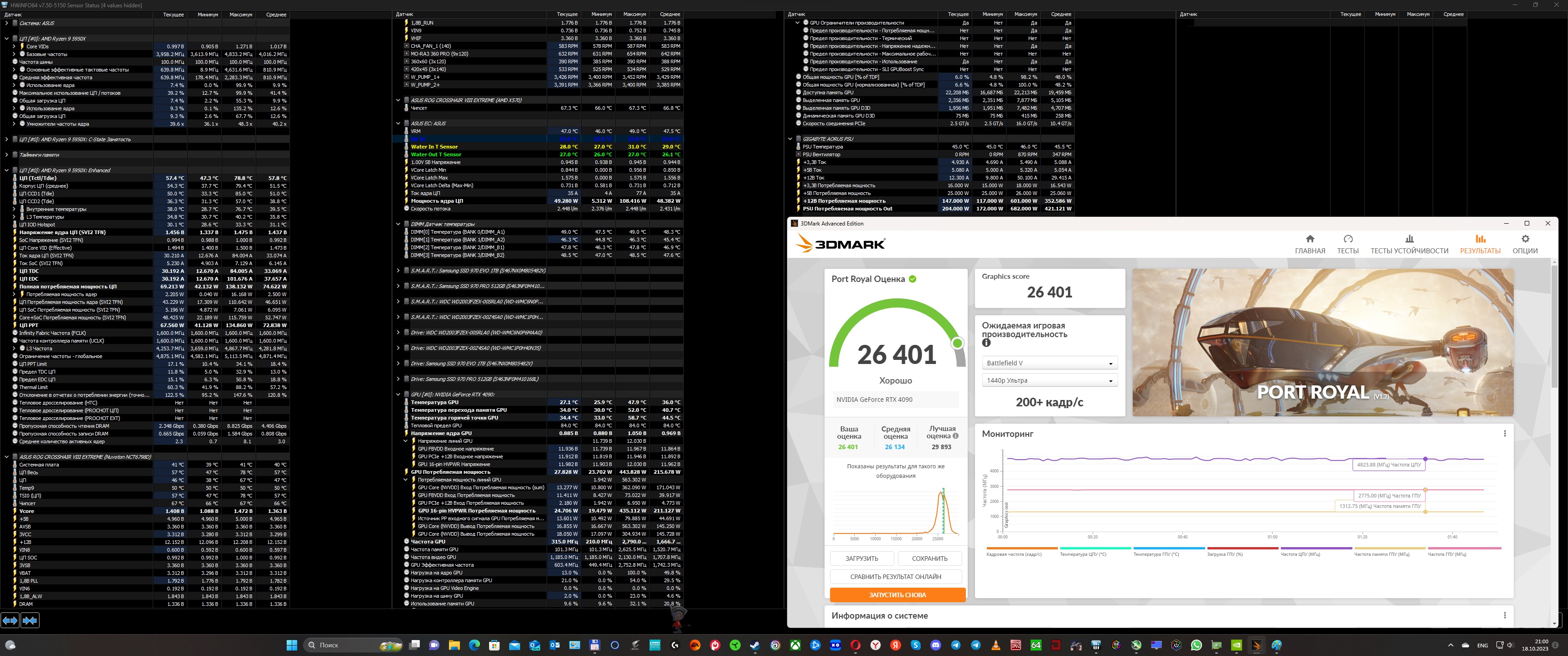Click info icon beside expected gaming performance

point(986,343)
